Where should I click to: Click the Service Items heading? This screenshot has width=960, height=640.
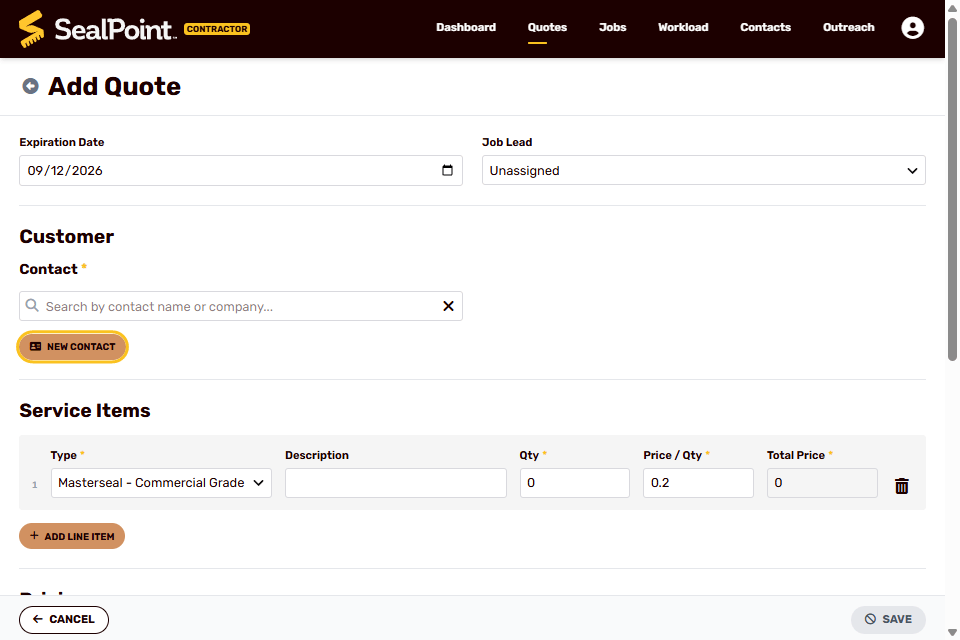coord(84,410)
